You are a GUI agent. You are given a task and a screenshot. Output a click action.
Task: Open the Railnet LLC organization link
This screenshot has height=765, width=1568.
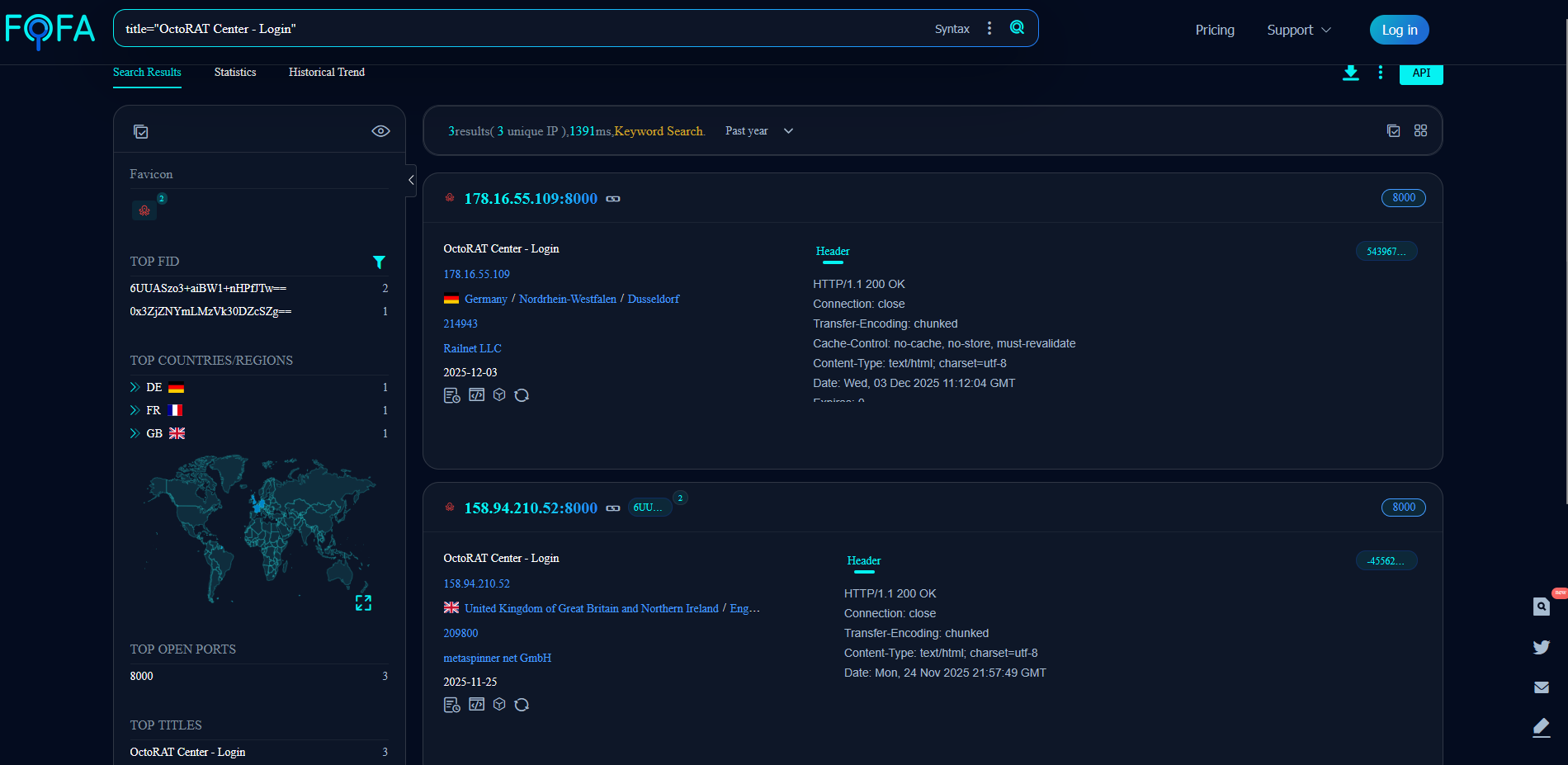pyautogui.click(x=472, y=348)
